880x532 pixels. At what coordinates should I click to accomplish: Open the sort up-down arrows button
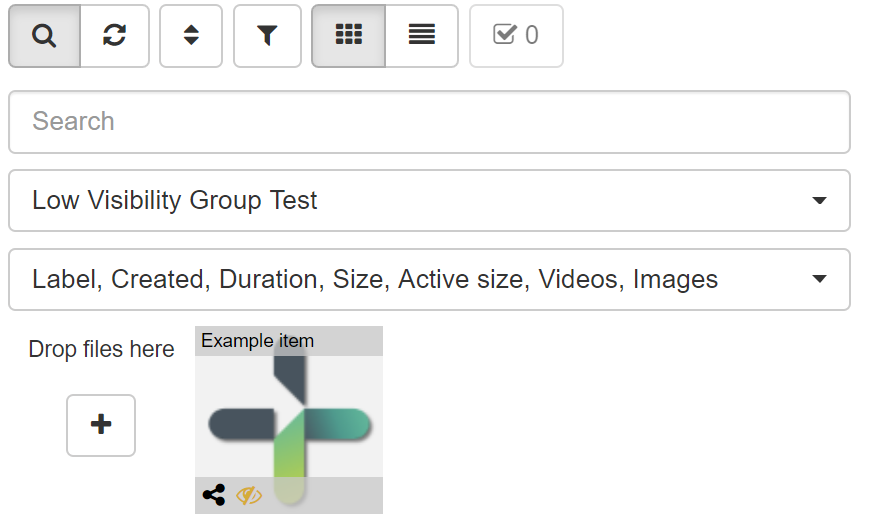pyautogui.click(x=191, y=36)
